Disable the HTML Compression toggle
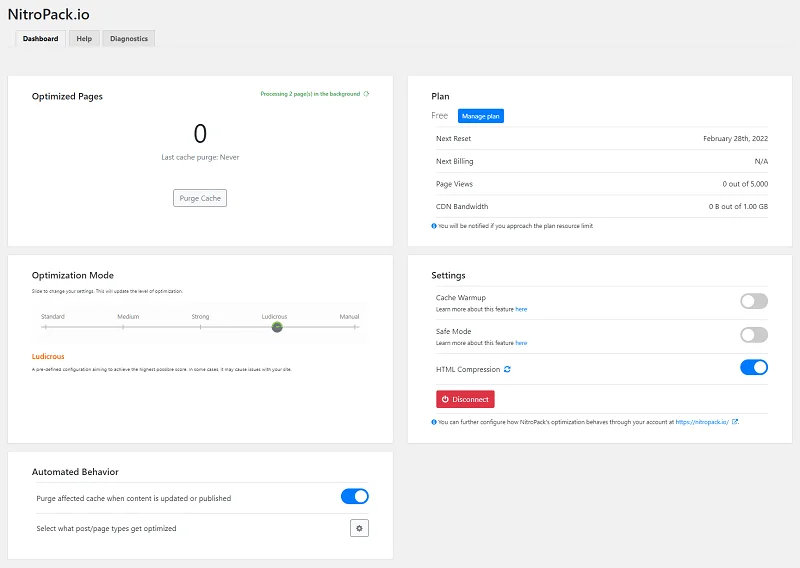Screen dimensions: 800x568 coord(754,367)
